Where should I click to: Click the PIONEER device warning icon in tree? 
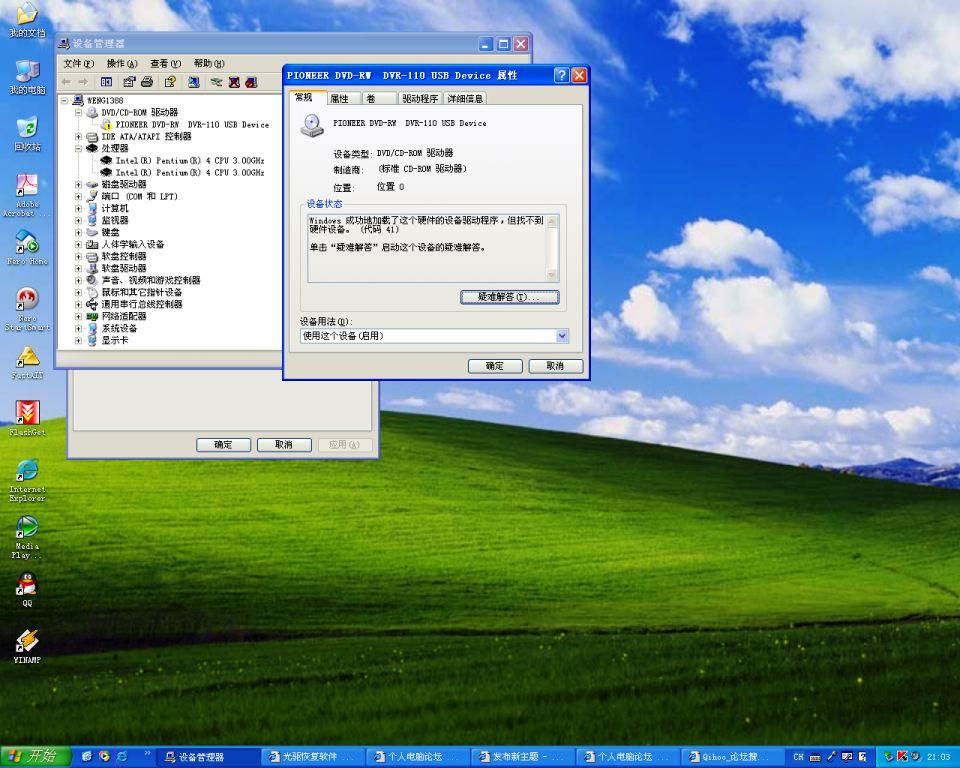point(107,124)
